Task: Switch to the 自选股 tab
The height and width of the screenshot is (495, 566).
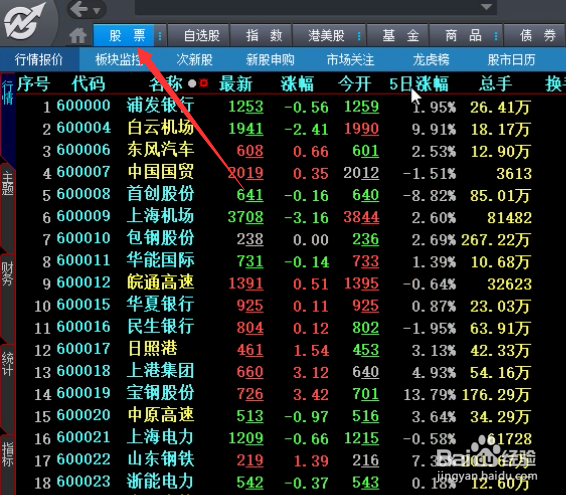Action: (199, 35)
